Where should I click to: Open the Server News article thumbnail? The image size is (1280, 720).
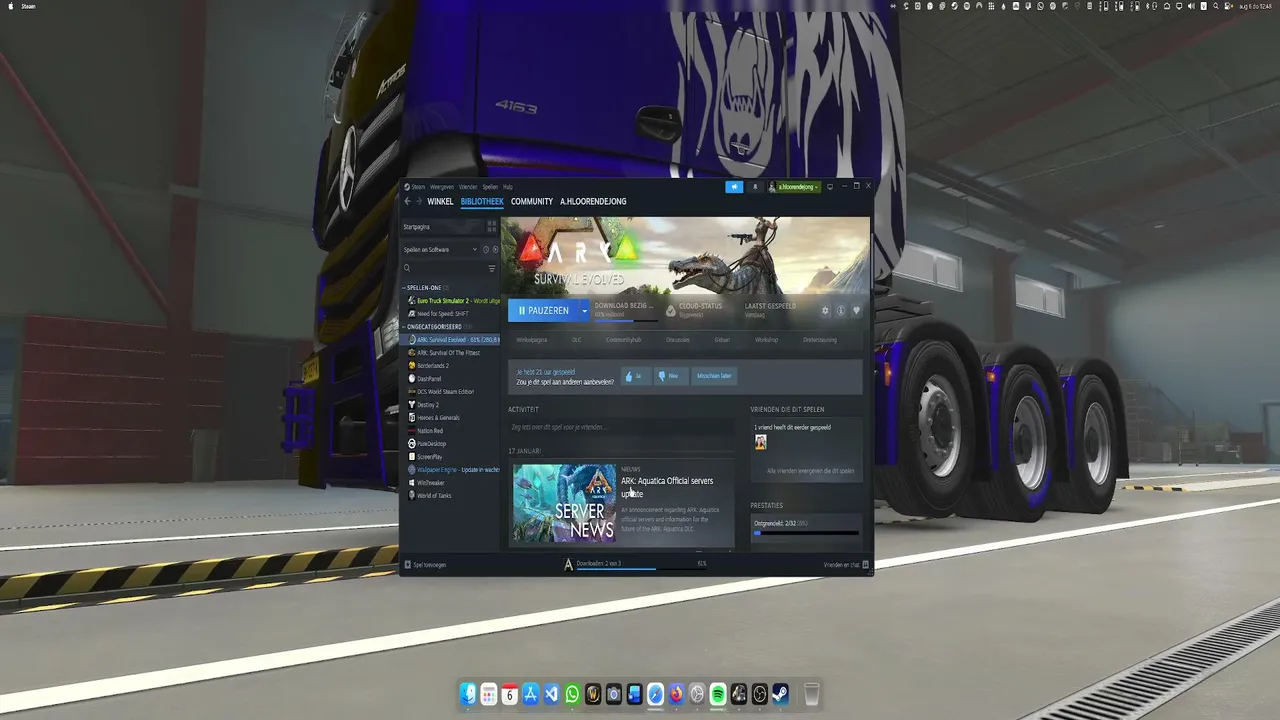click(x=564, y=503)
